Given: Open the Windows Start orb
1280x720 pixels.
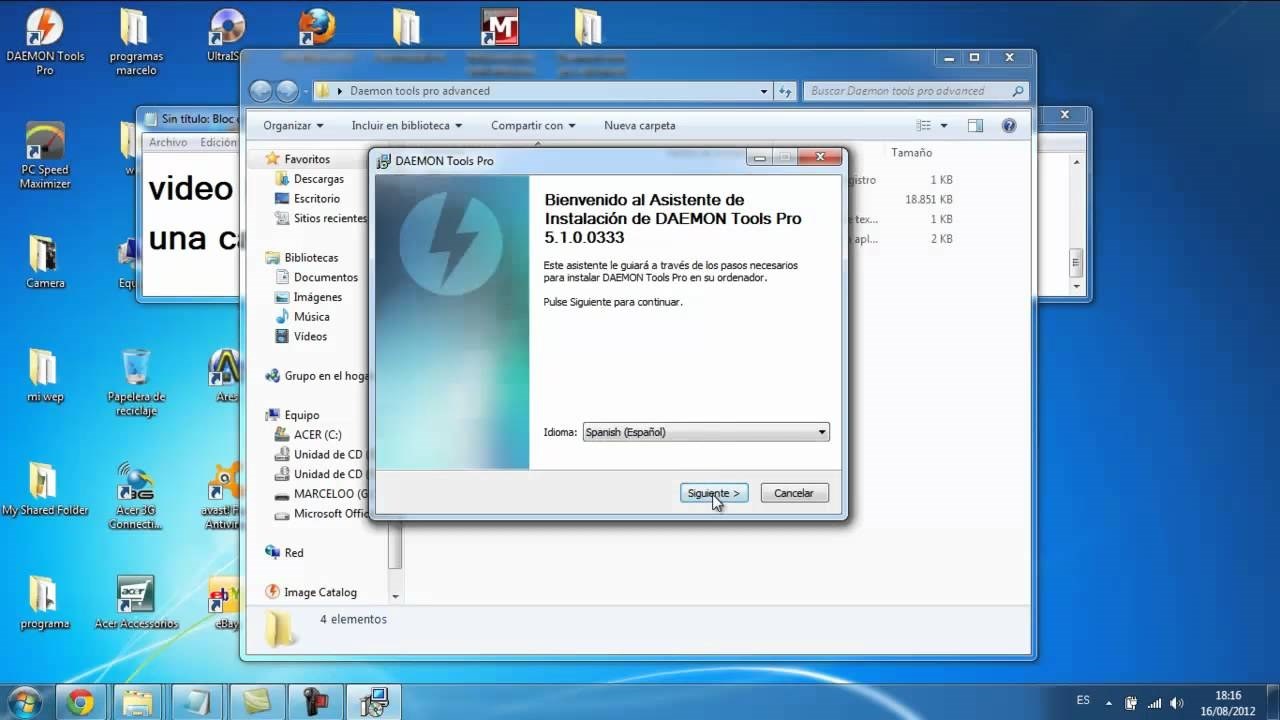Looking at the screenshot, I should 23,702.
